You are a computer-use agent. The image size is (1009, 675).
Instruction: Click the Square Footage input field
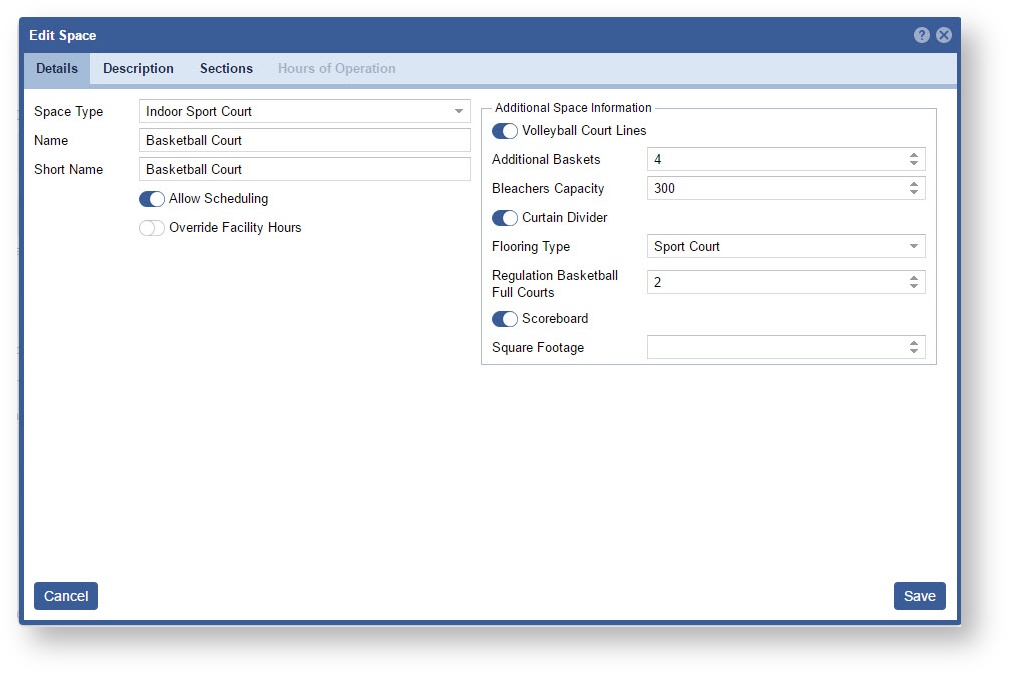[775, 347]
